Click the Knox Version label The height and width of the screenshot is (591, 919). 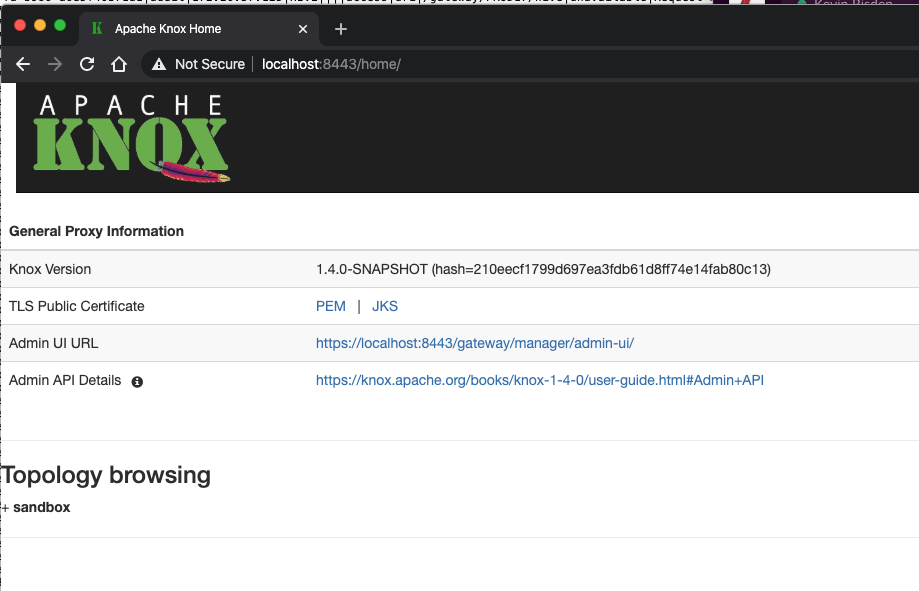50,269
